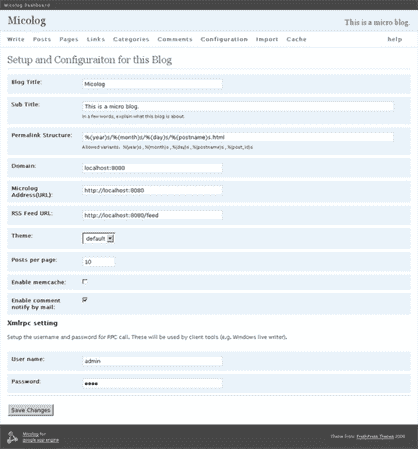Go to the Posts section
Screen dimensions: 418x449
click(42, 39)
